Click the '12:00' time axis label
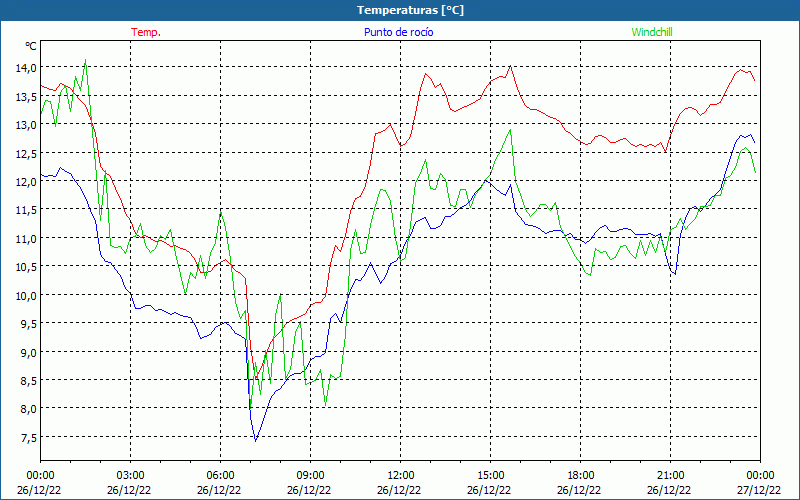This screenshot has width=800, height=500. pyautogui.click(x=401, y=476)
